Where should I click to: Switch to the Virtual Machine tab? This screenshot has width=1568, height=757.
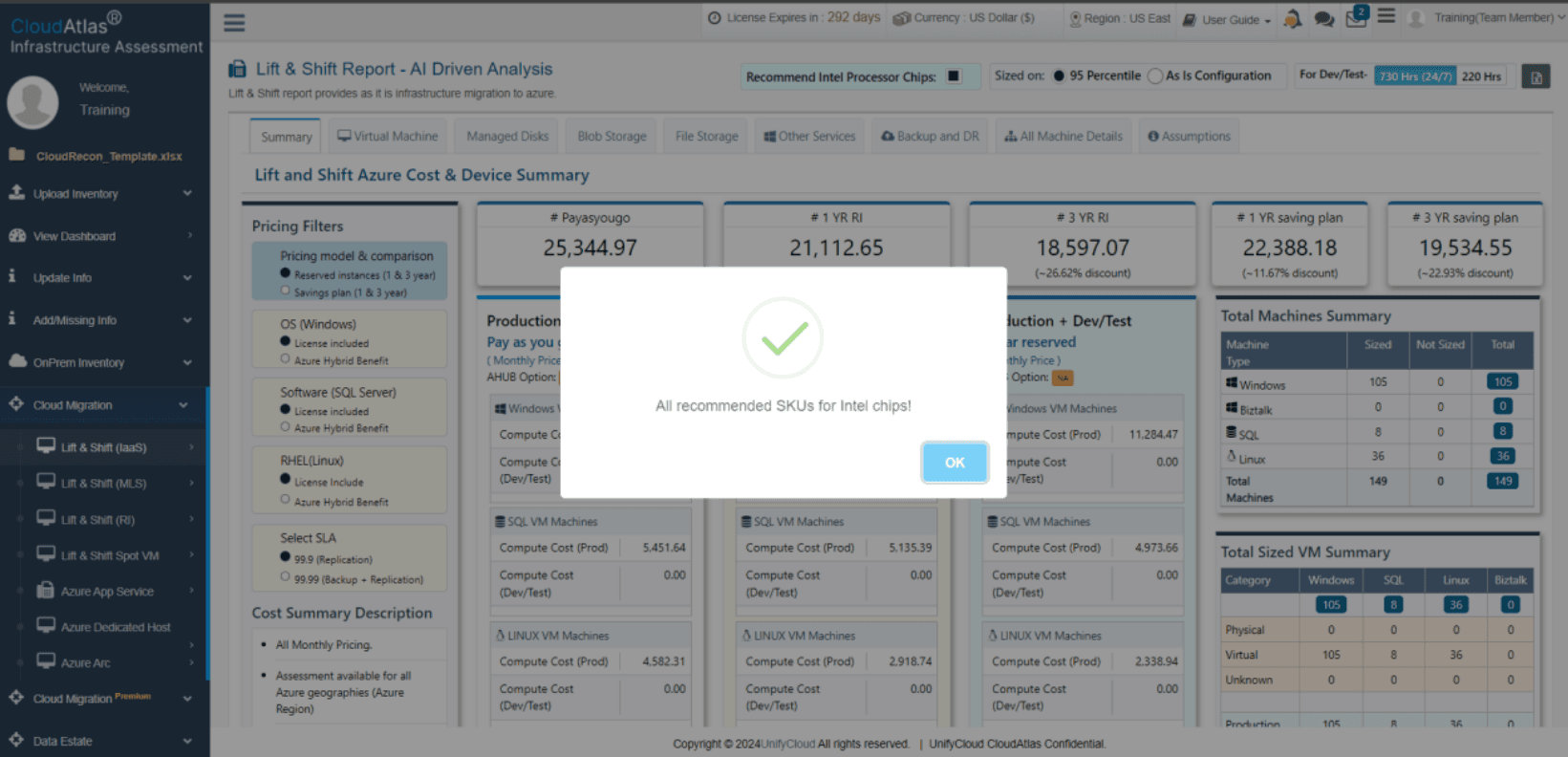point(387,137)
